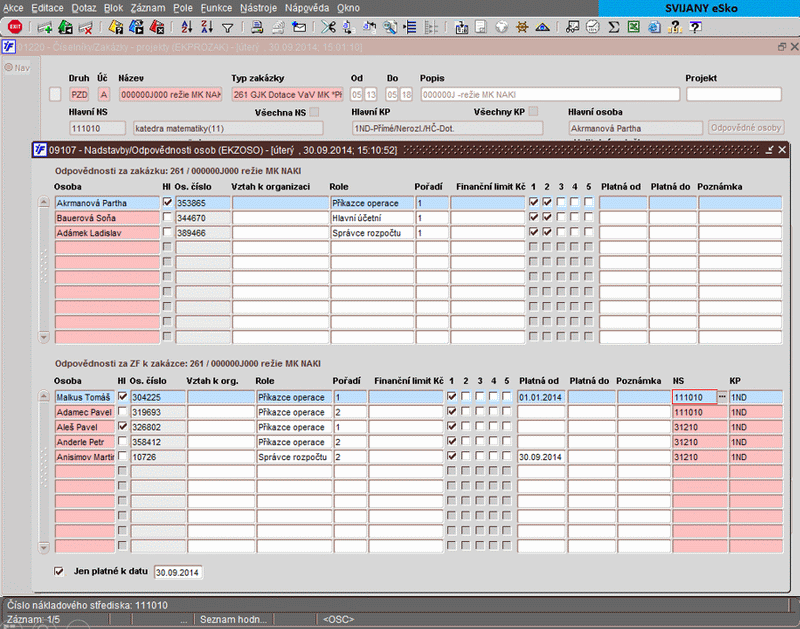Click the 'Odpovědné osoby' button

[x=745, y=128]
